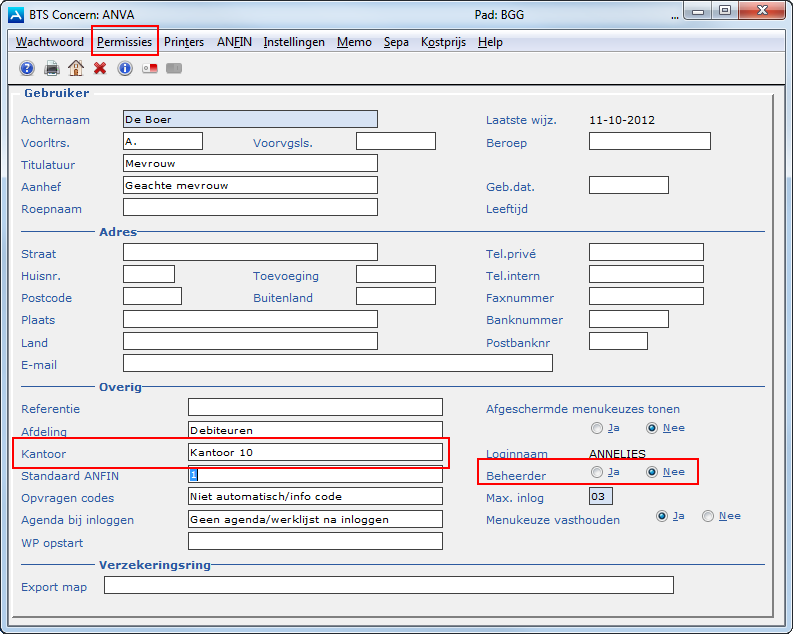This screenshot has width=793, height=634.
Task: Select Ja for Afgeschermde menukeuzes tonen
Action: click(597, 428)
